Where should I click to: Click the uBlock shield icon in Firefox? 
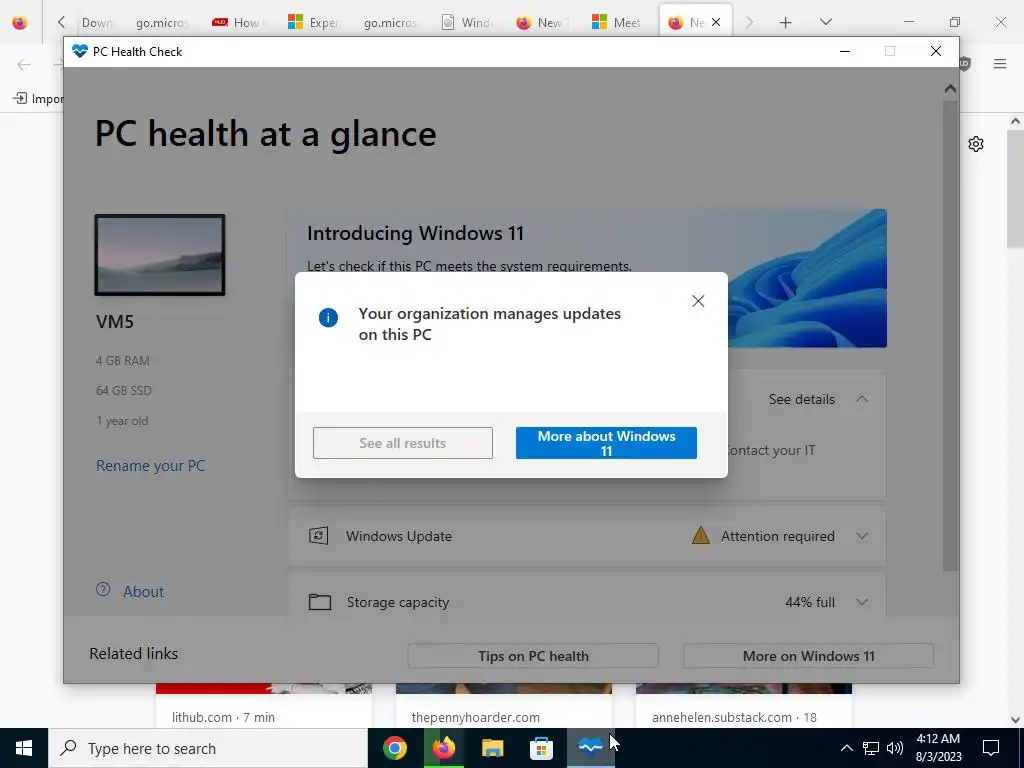[x=965, y=63]
